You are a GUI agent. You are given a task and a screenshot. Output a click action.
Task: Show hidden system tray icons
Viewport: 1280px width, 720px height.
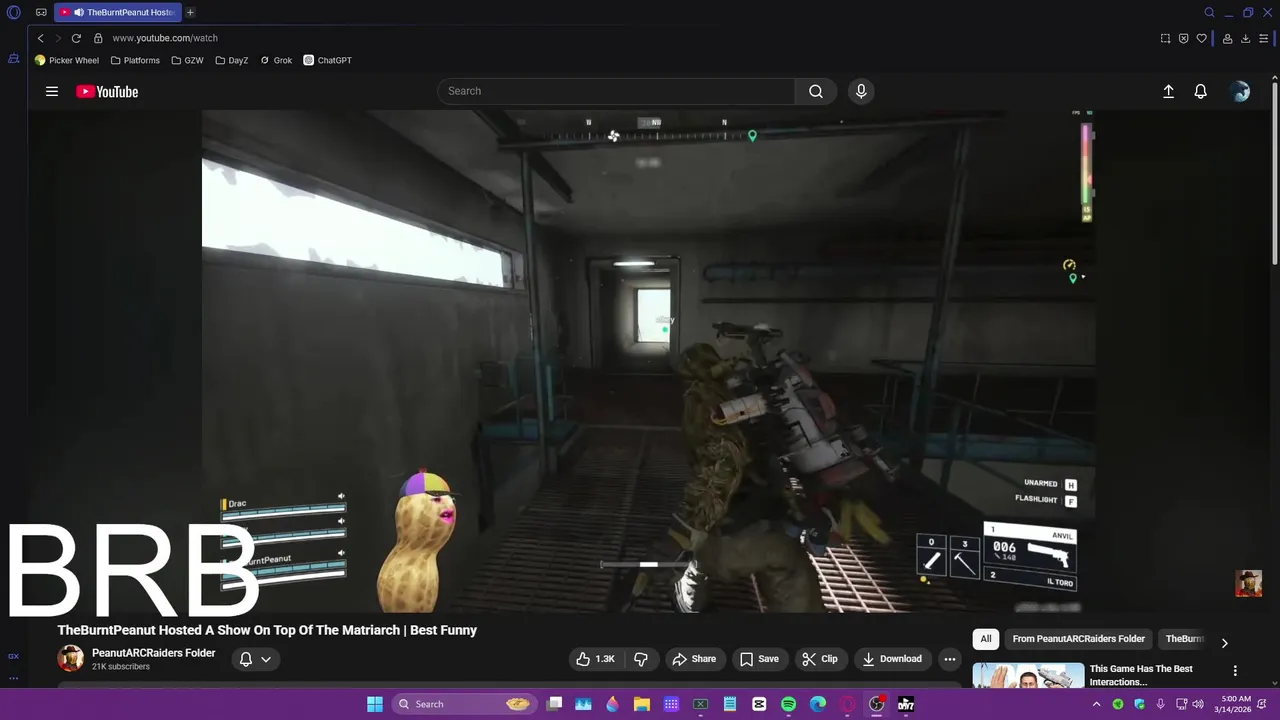(x=1096, y=704)
